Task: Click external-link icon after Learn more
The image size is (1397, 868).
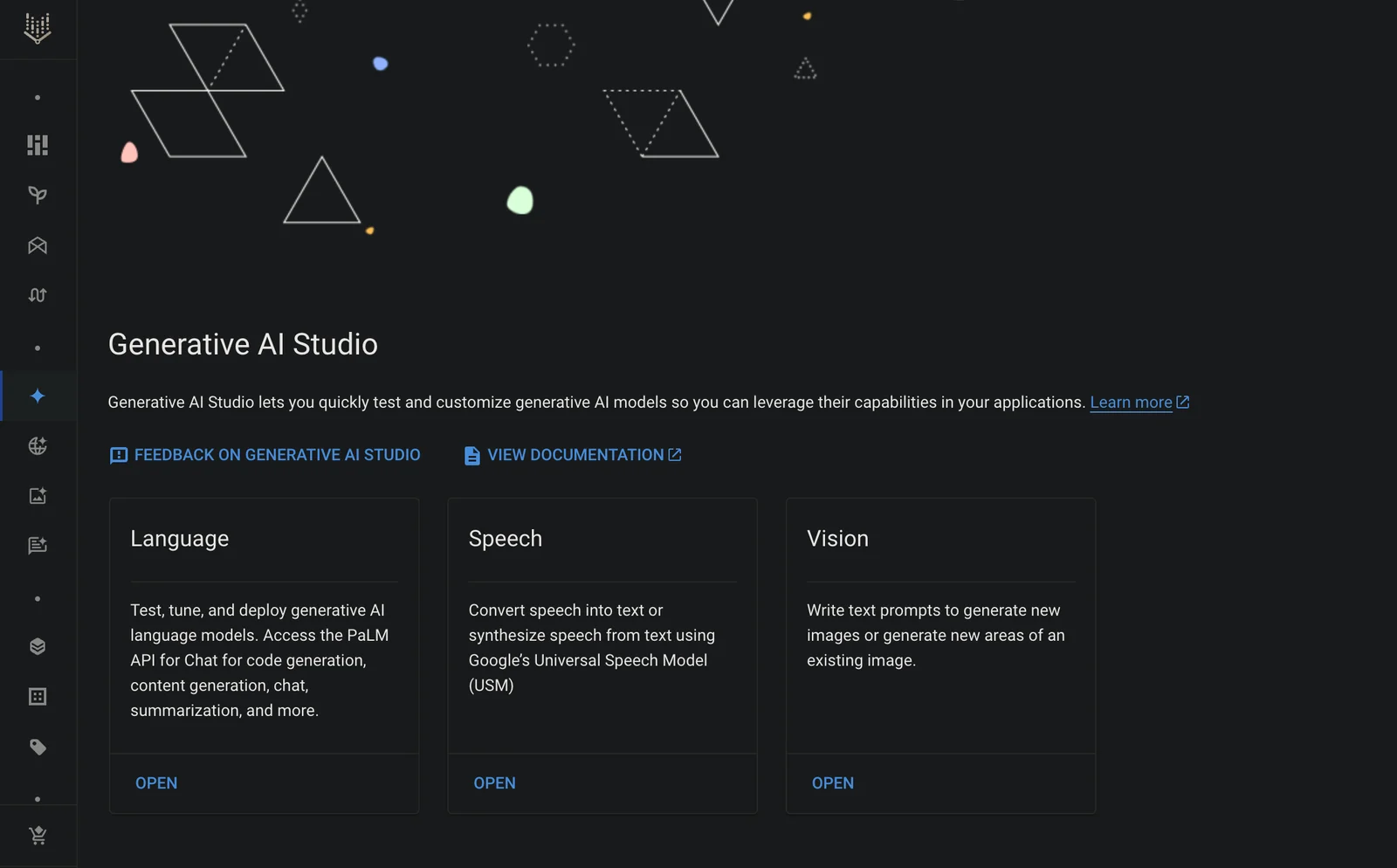Action: pos(1183,402)
